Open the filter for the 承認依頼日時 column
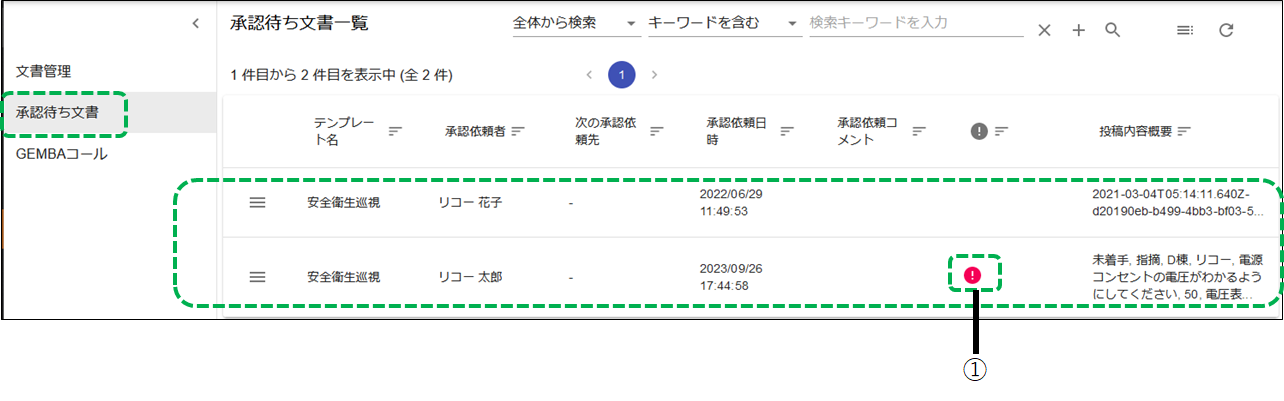This screenshot has width=1284, height=401. point(787,131)
